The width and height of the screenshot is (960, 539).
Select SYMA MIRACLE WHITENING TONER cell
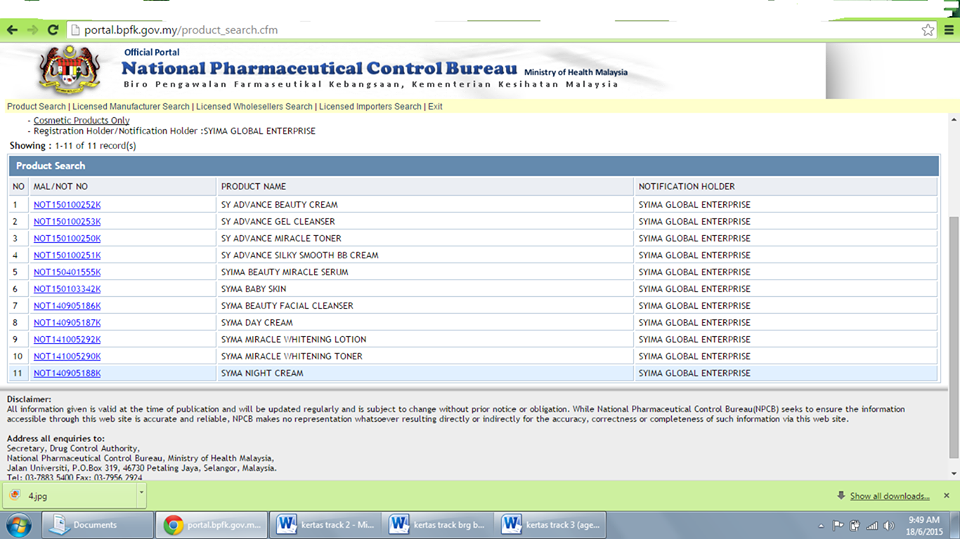425,356
